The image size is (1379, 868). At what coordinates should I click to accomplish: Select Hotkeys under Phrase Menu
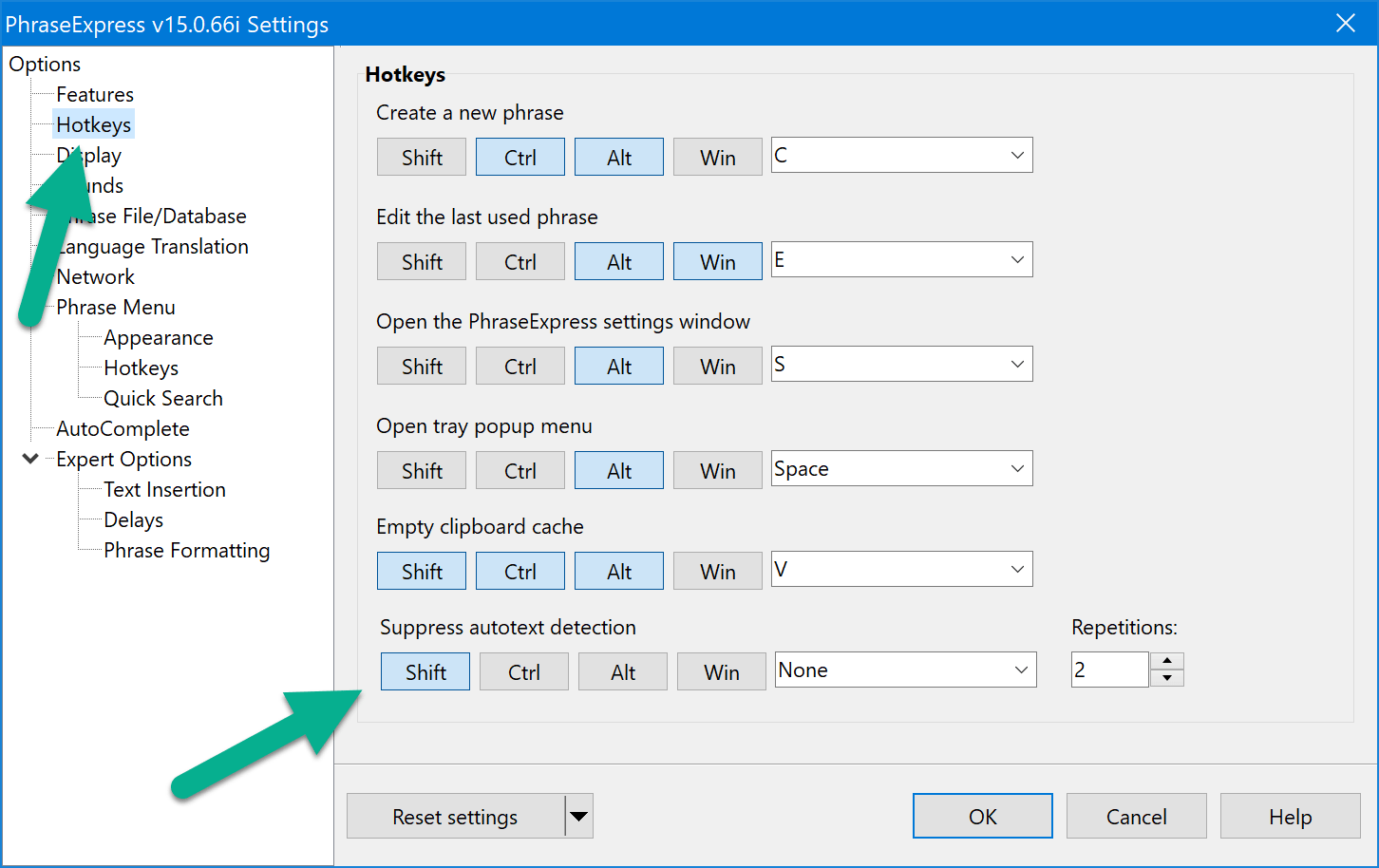point(142,368)
